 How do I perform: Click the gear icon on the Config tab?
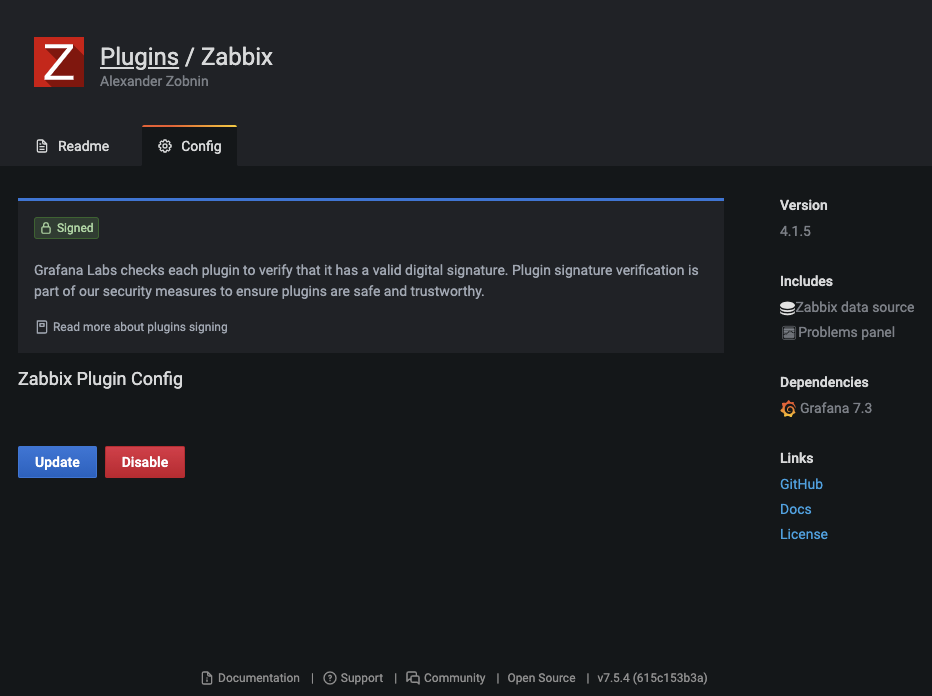[x=165, y=146]
